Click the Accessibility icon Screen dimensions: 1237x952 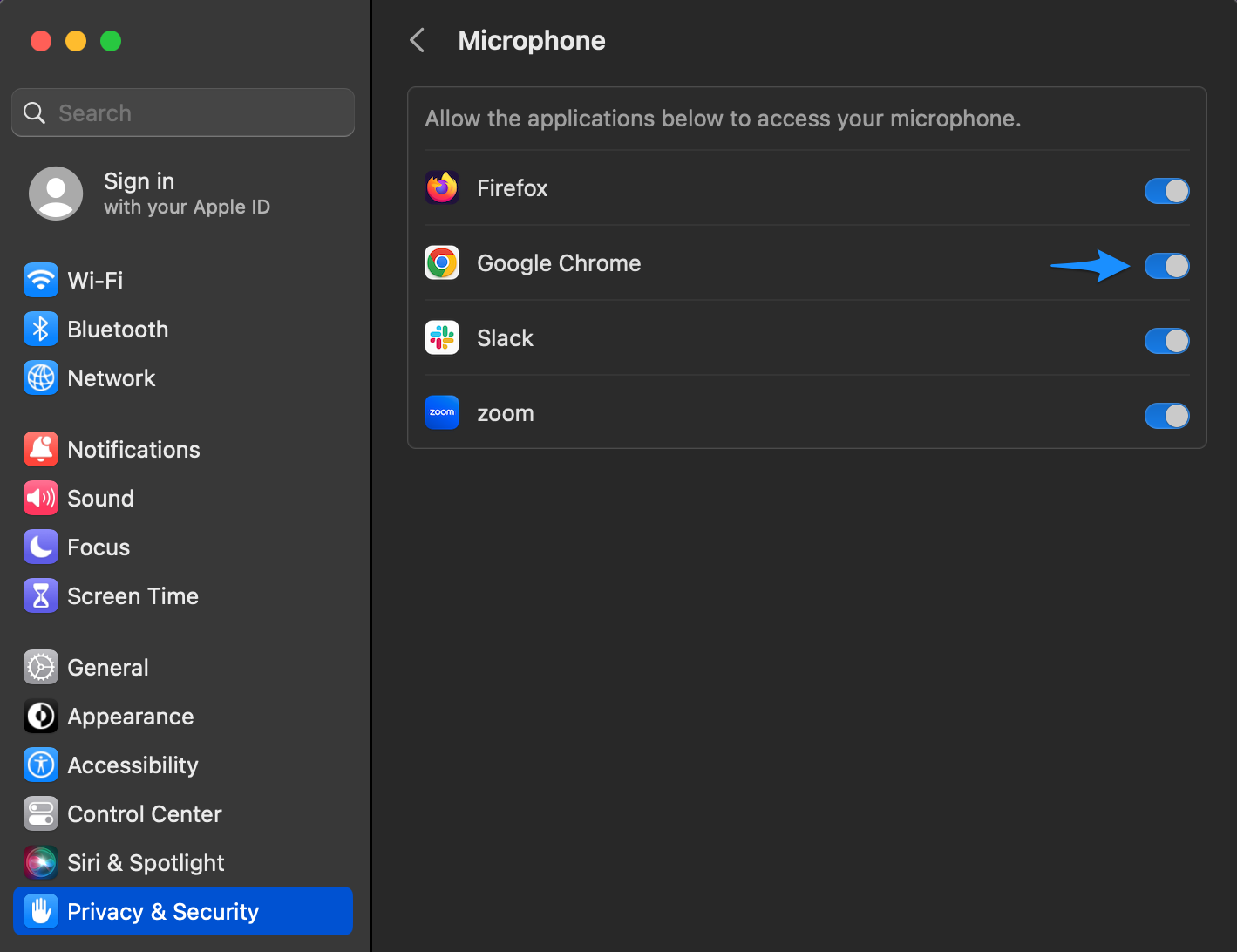coord(41,765)
